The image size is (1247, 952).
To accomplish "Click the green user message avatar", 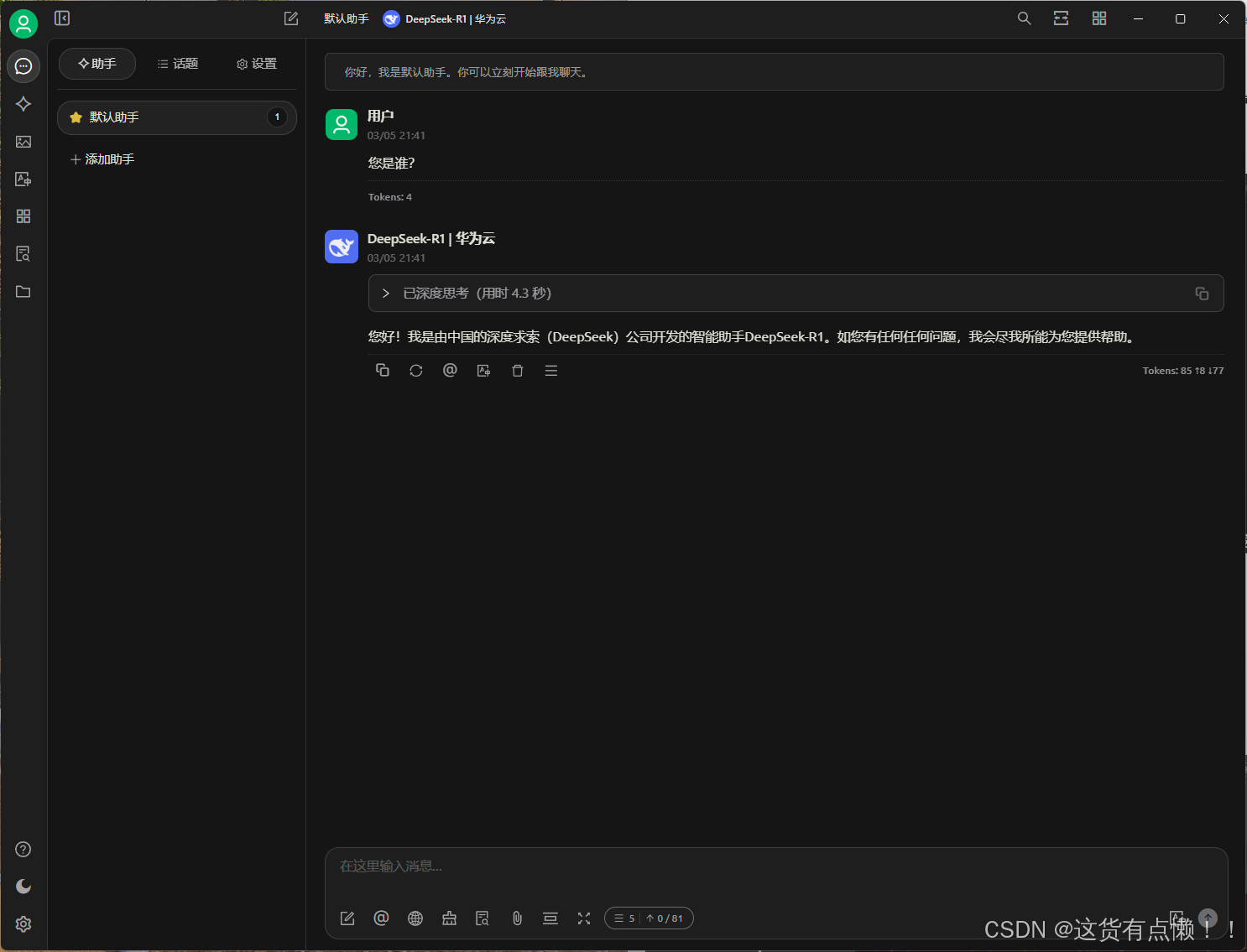I will pos(342,124).
